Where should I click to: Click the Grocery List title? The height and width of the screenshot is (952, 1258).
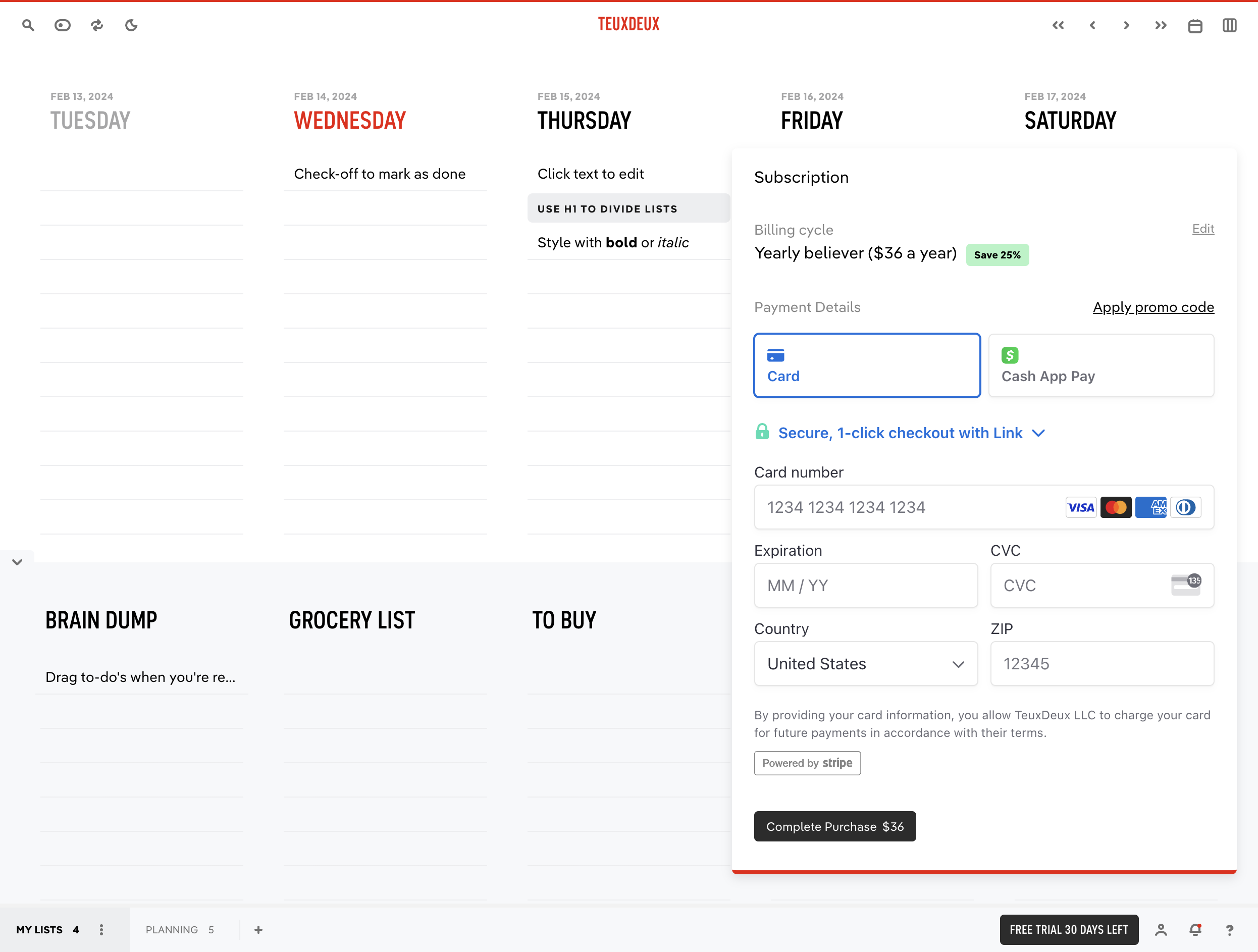[x=352, y=620]
